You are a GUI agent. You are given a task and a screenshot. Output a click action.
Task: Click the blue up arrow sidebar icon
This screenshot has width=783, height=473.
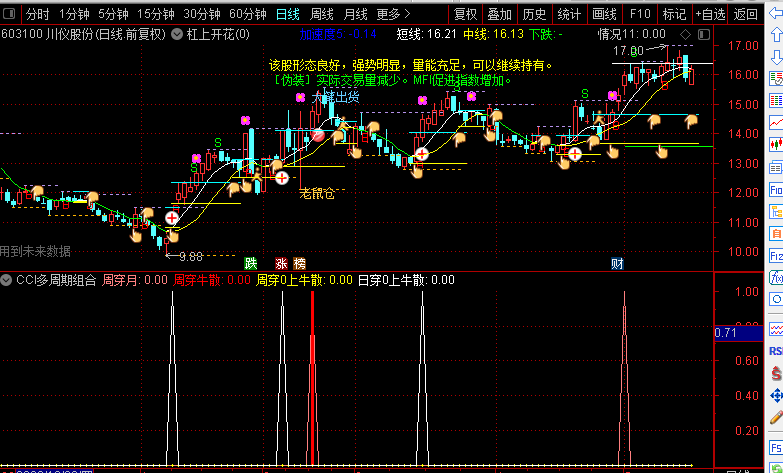[x=777, y=34]
